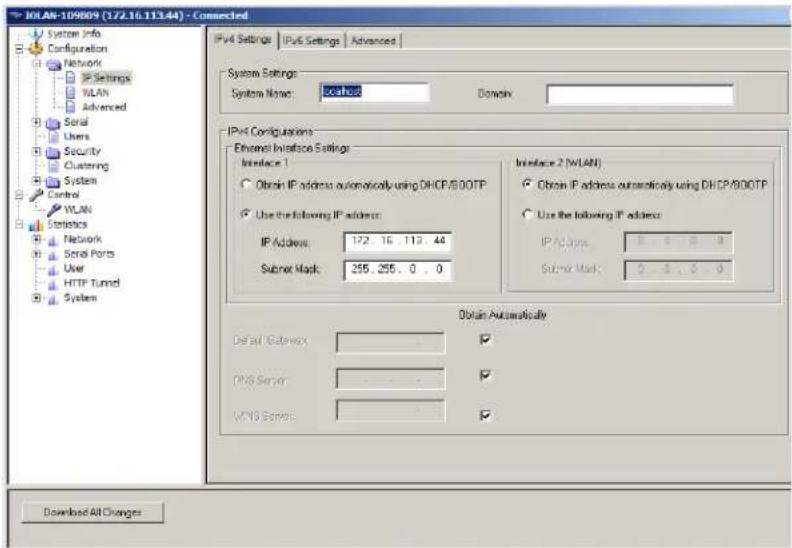Screen dimensions: 792x548
Task: Click the Users page icon
Action: coord(54,136)
